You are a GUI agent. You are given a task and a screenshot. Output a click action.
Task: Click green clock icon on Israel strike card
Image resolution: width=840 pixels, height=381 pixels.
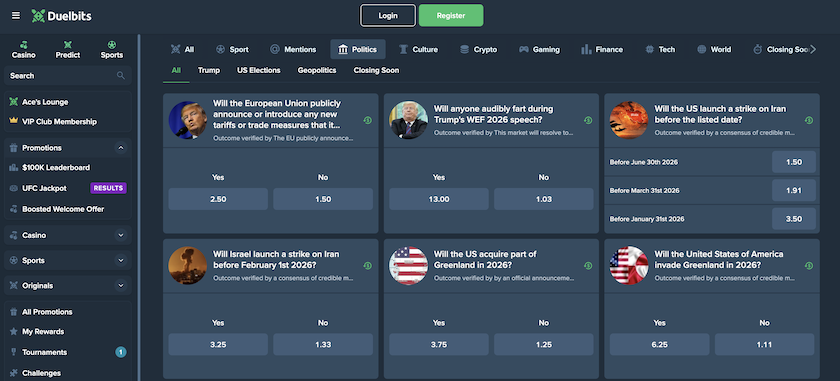coord(368,266)
